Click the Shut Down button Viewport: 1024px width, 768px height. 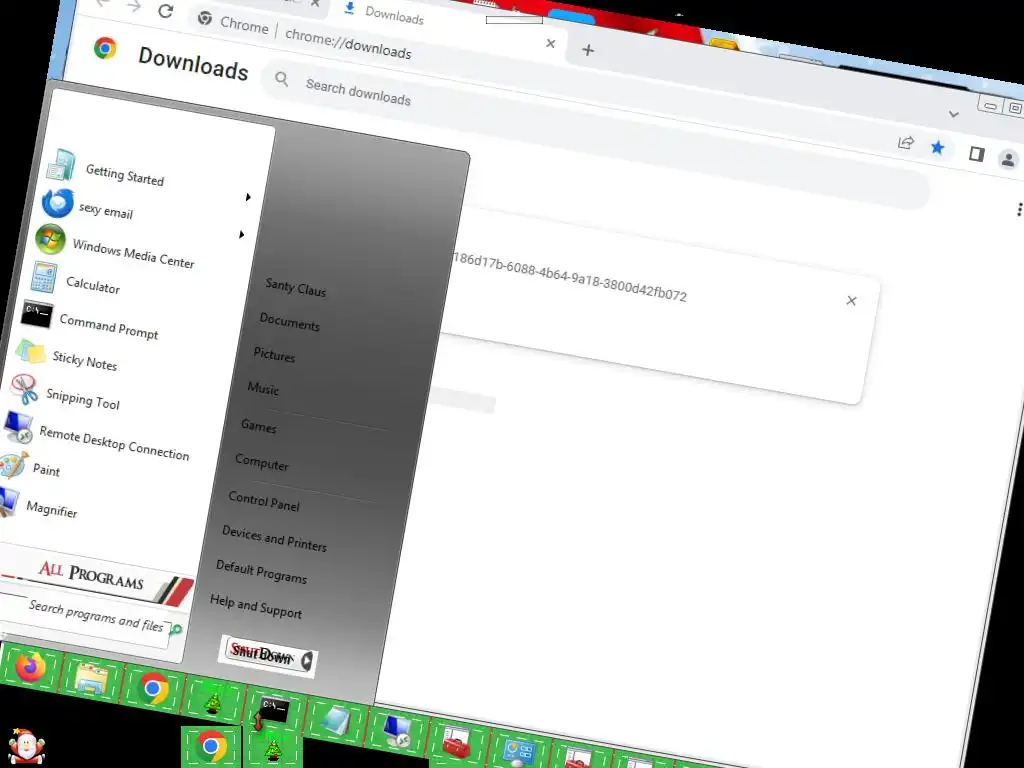point(261,652)
